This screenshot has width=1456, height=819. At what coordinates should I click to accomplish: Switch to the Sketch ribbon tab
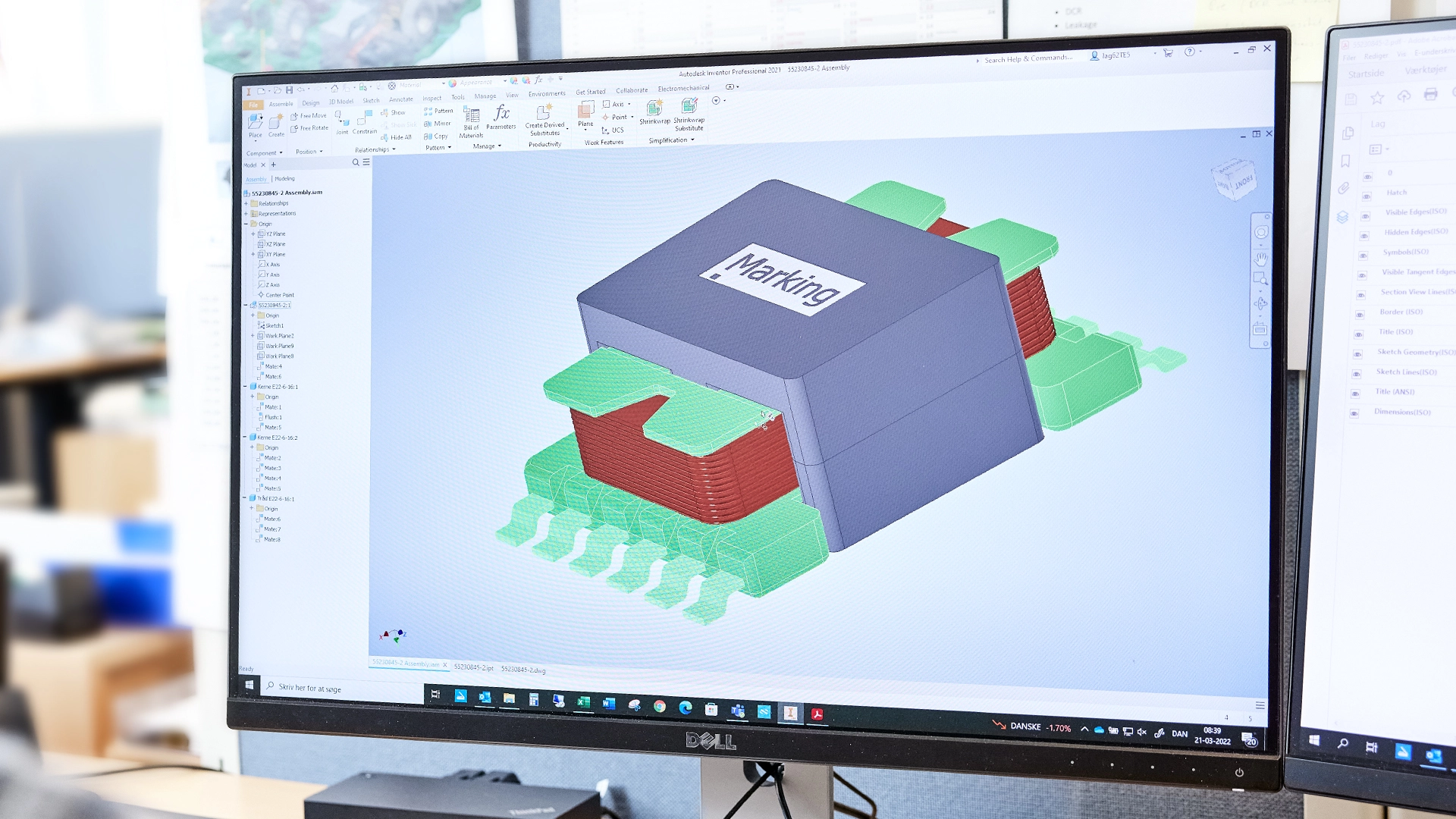click(371, 101)
